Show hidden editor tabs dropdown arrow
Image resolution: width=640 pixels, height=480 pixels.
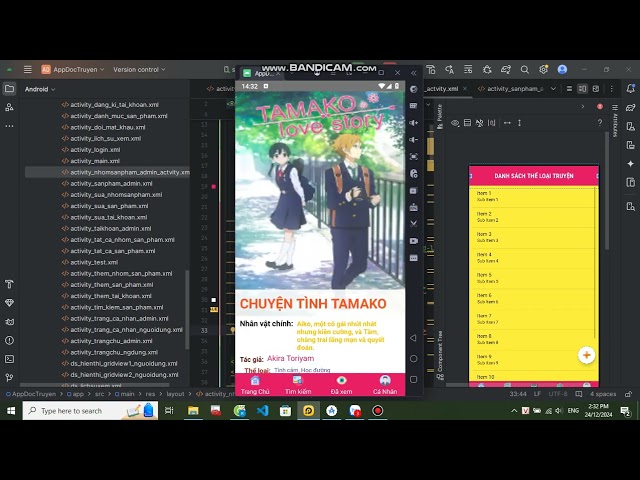(x=553, y=89)
